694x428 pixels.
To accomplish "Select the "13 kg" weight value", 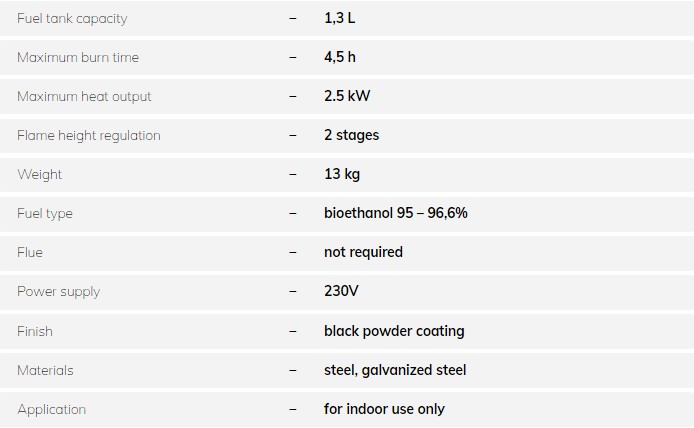I will coord(342,175).
